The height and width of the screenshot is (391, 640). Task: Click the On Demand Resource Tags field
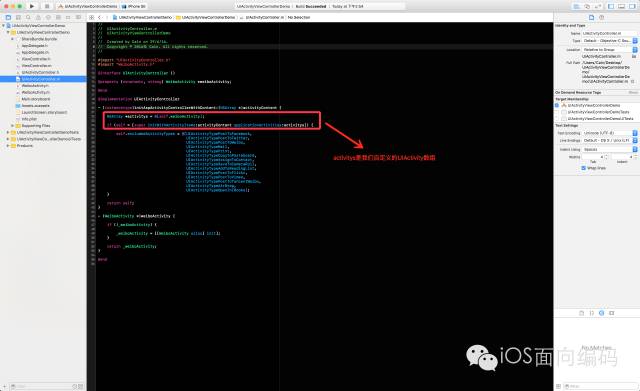[596, 93]
